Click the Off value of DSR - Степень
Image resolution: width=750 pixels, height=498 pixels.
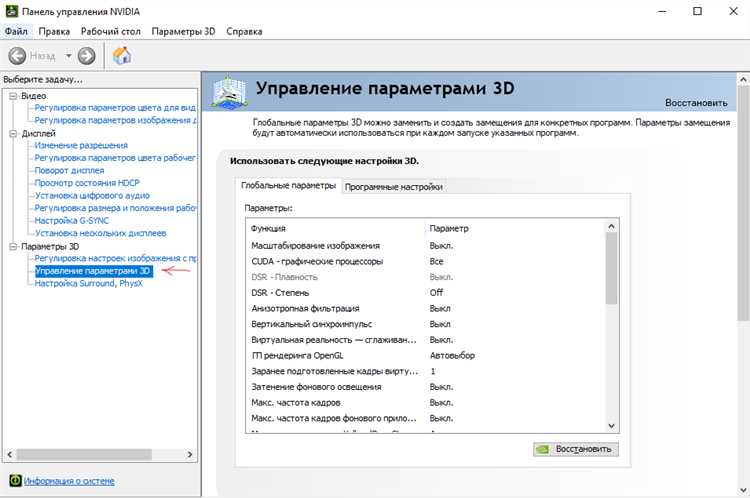point(436,292)
